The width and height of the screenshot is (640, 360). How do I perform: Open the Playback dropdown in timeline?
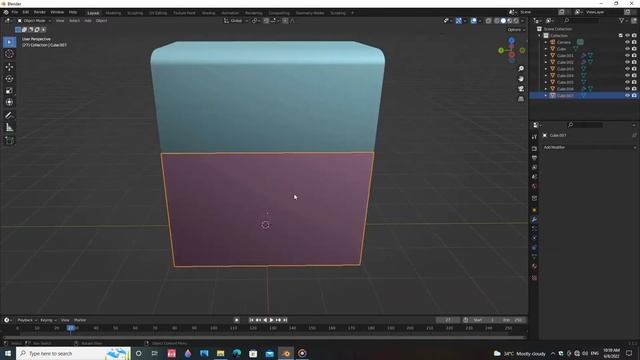[27, 320]
